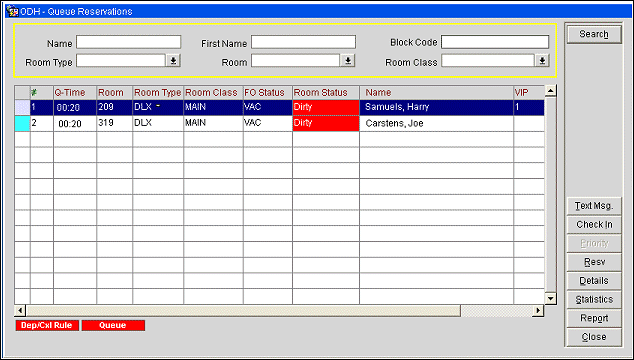Viewport: 634px width, 360px height.
Task: Focus the Name search field
Action: click(129, 42)
